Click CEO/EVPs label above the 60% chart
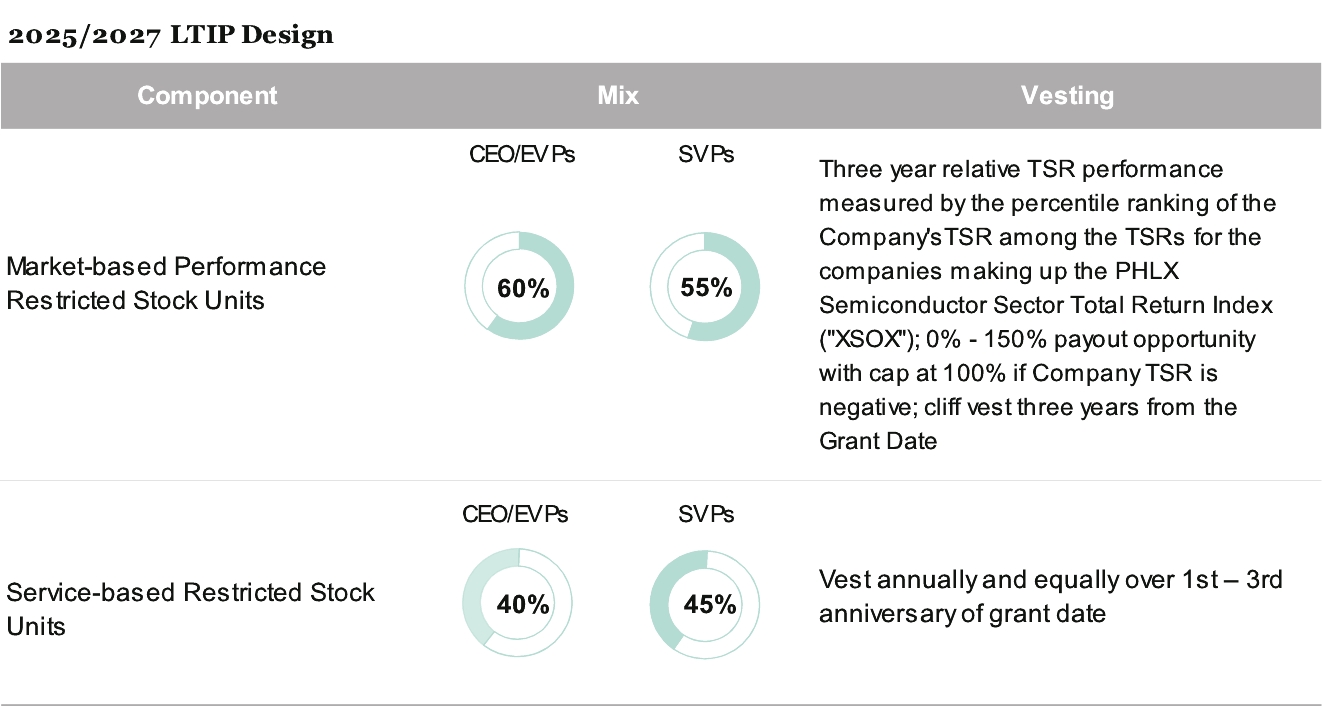The height and width of the screenshot is (706, 1322). (x=522, y=155)
